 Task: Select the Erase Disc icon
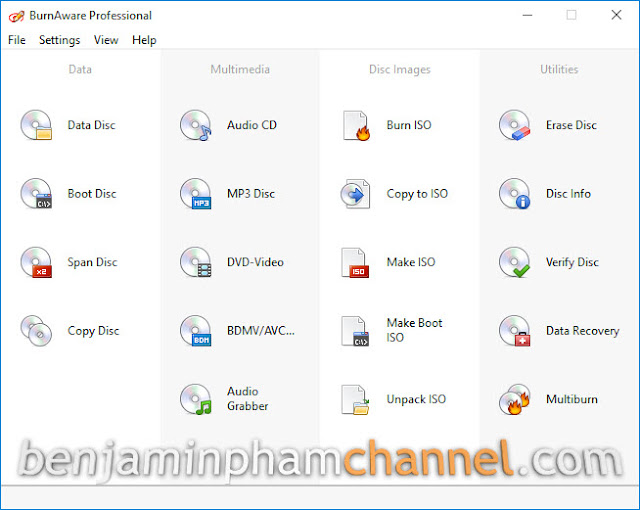(515, 125)
